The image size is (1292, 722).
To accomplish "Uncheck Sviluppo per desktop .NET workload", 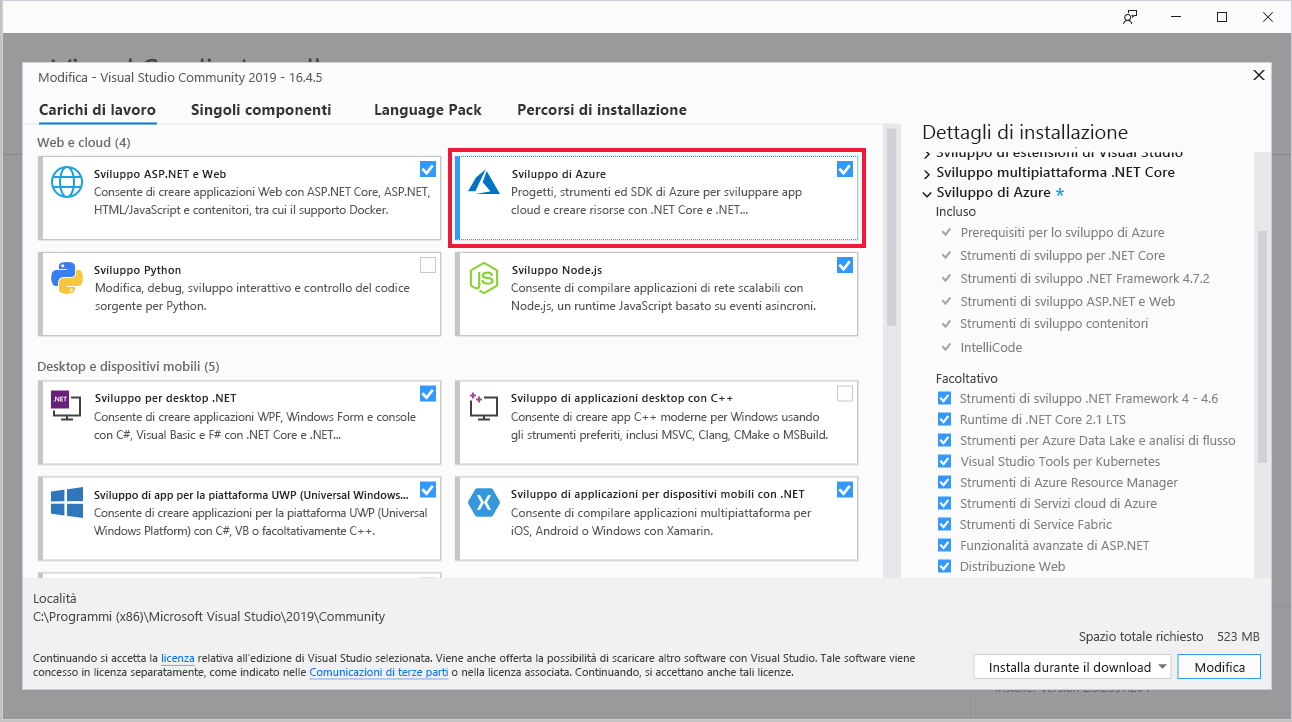I will pos(428,393).
